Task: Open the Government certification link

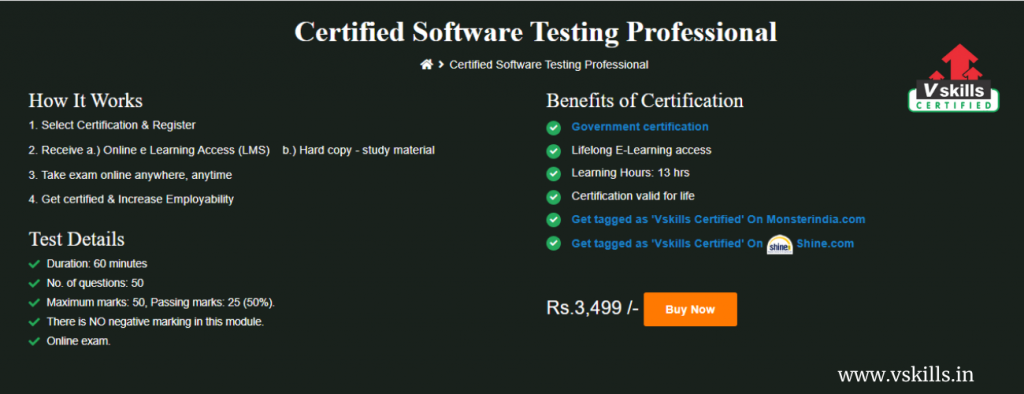Action: [x=639, y=127]
